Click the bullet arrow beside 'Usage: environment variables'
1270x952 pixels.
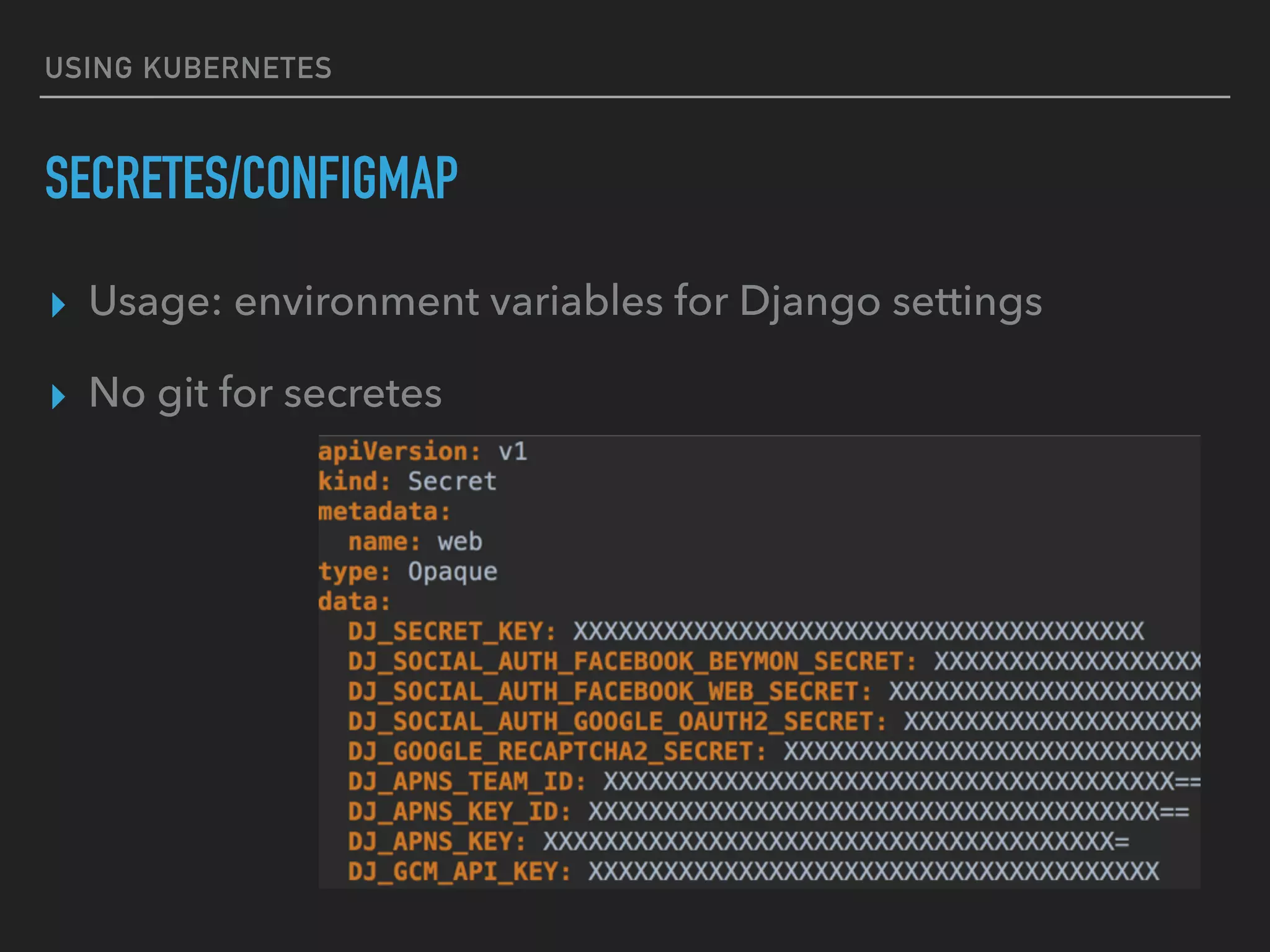point(58,305)
